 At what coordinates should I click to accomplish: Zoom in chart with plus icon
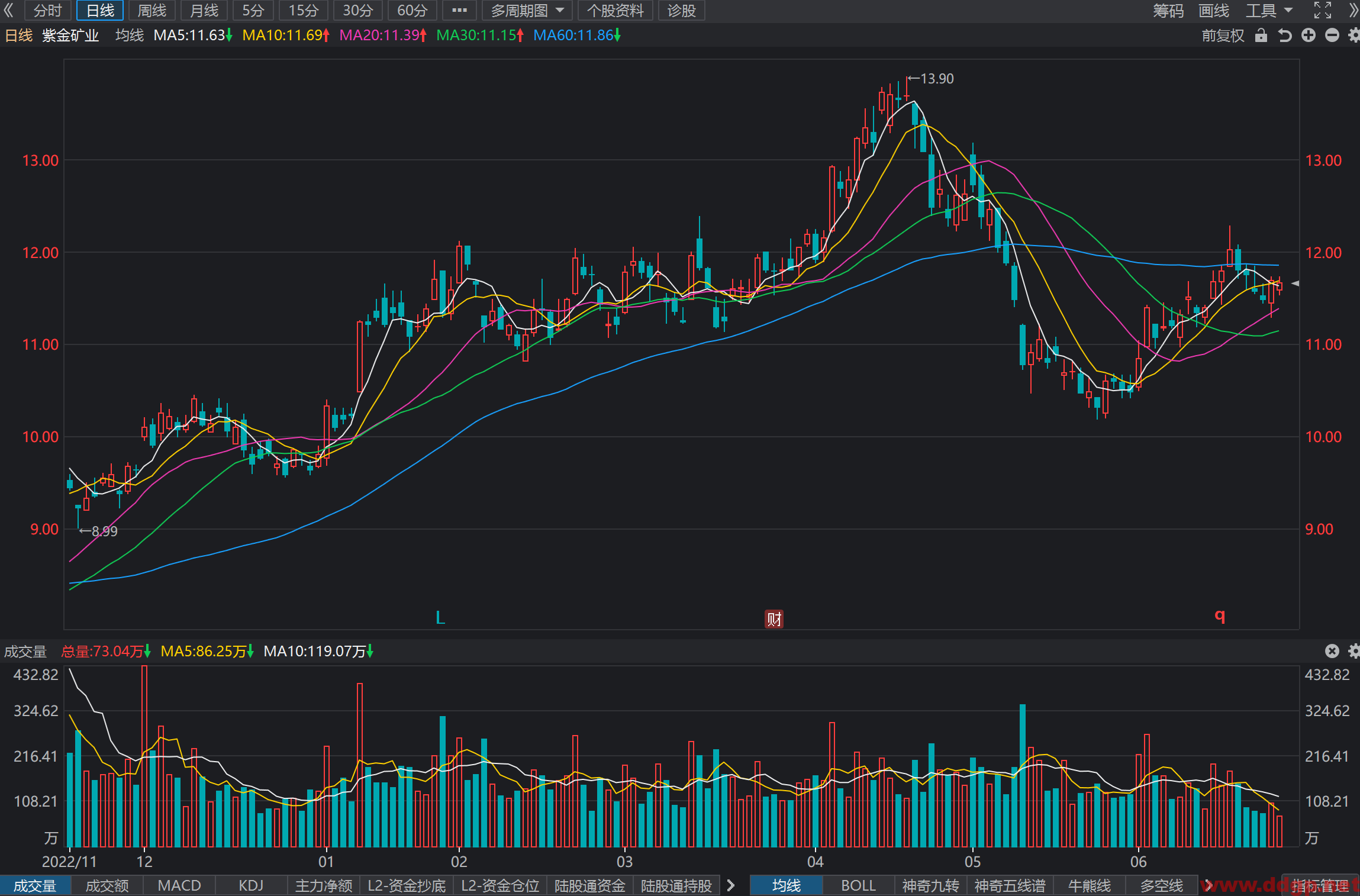tap(1309, 36)
